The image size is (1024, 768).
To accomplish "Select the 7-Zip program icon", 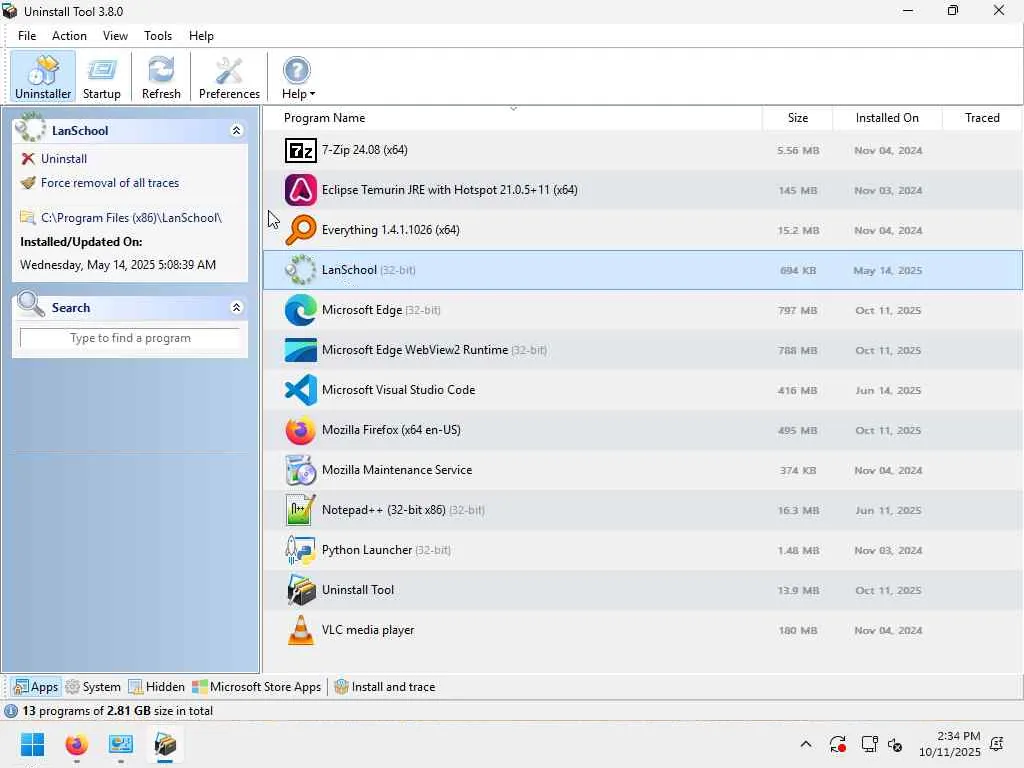I will pos(300,150).
